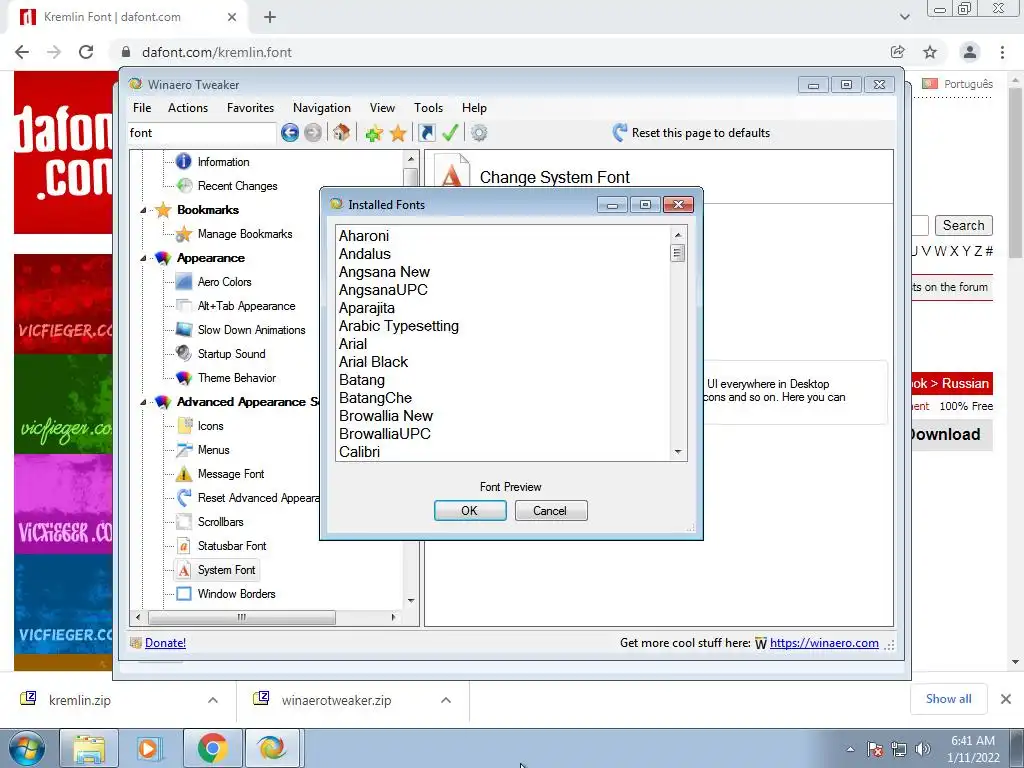Click the font list scrollbar down arrow
The height and width of the screenshot is (768, 1024).
(678, 452)
